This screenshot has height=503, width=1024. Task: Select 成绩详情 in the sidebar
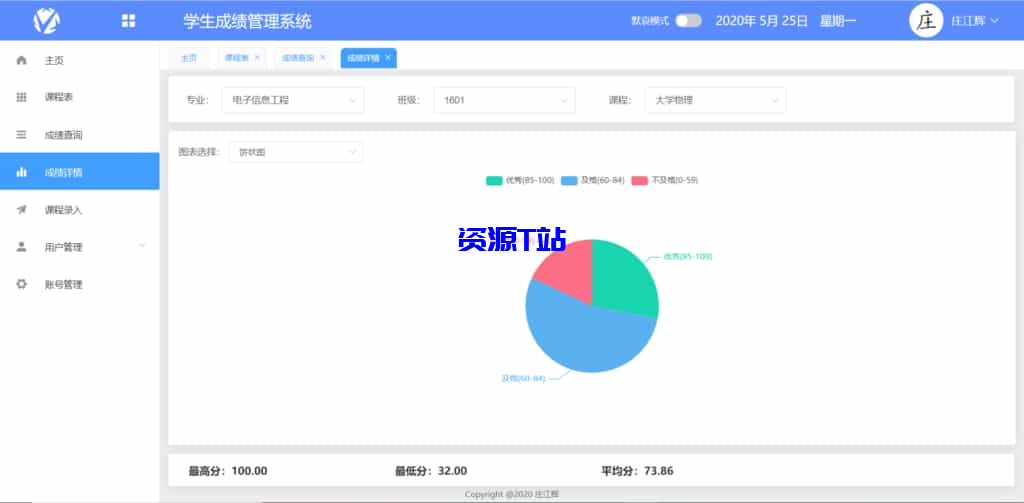[x=80, y=172]
